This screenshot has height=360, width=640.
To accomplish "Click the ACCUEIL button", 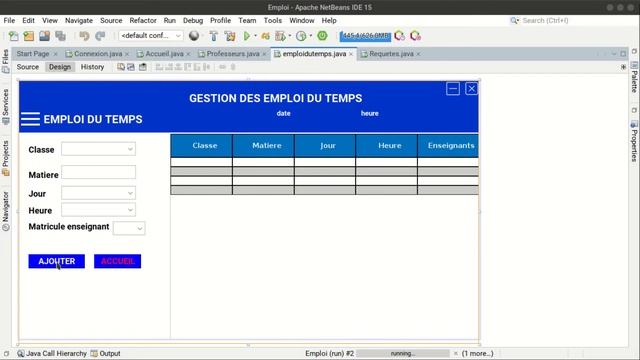I will 118,261.
